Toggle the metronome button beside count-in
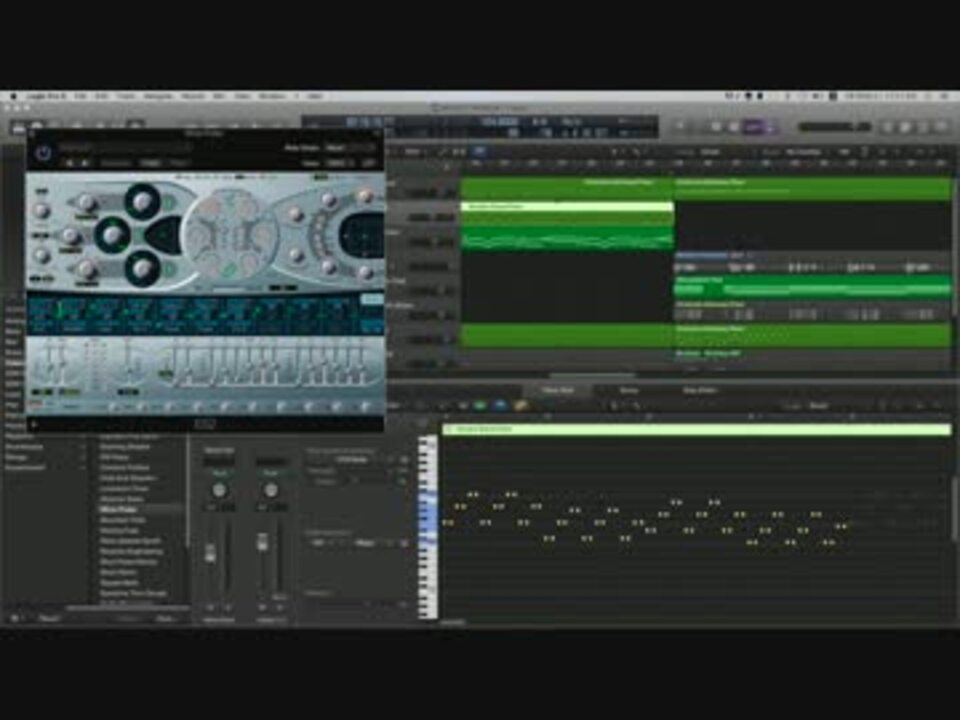This screenshot has height=720, width=960. (771, 127)
